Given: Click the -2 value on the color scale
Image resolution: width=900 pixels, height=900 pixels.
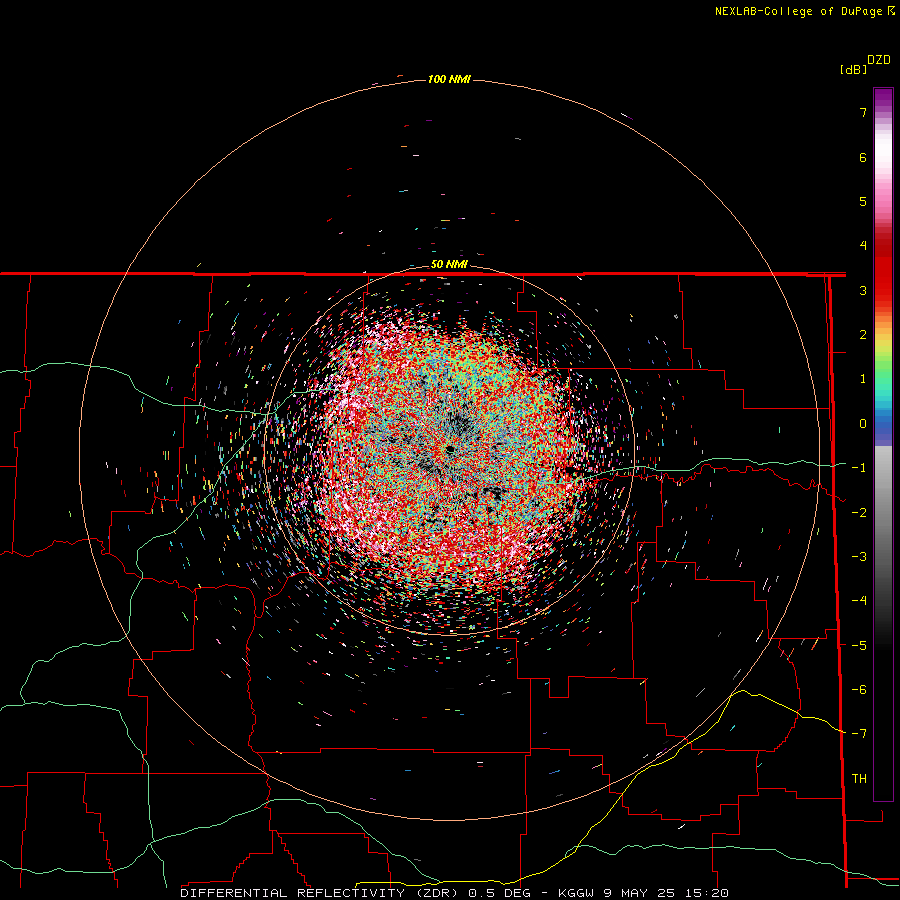Looking at the screenshot, I should click(x=859, y=513).
